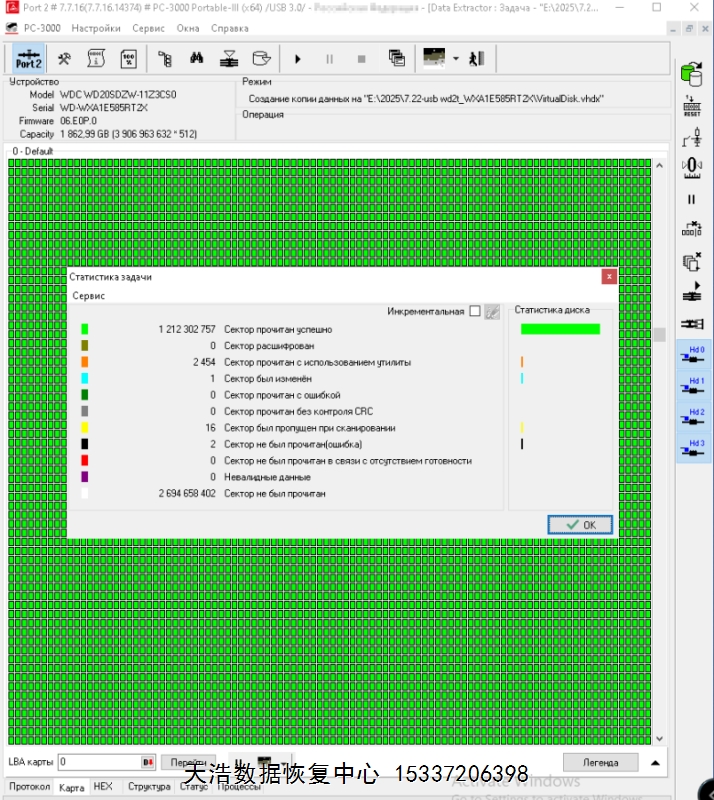Open the wrench and hammer tools icon
The height and width of the screenshot is (800, 714).
(x=63, y=58)
